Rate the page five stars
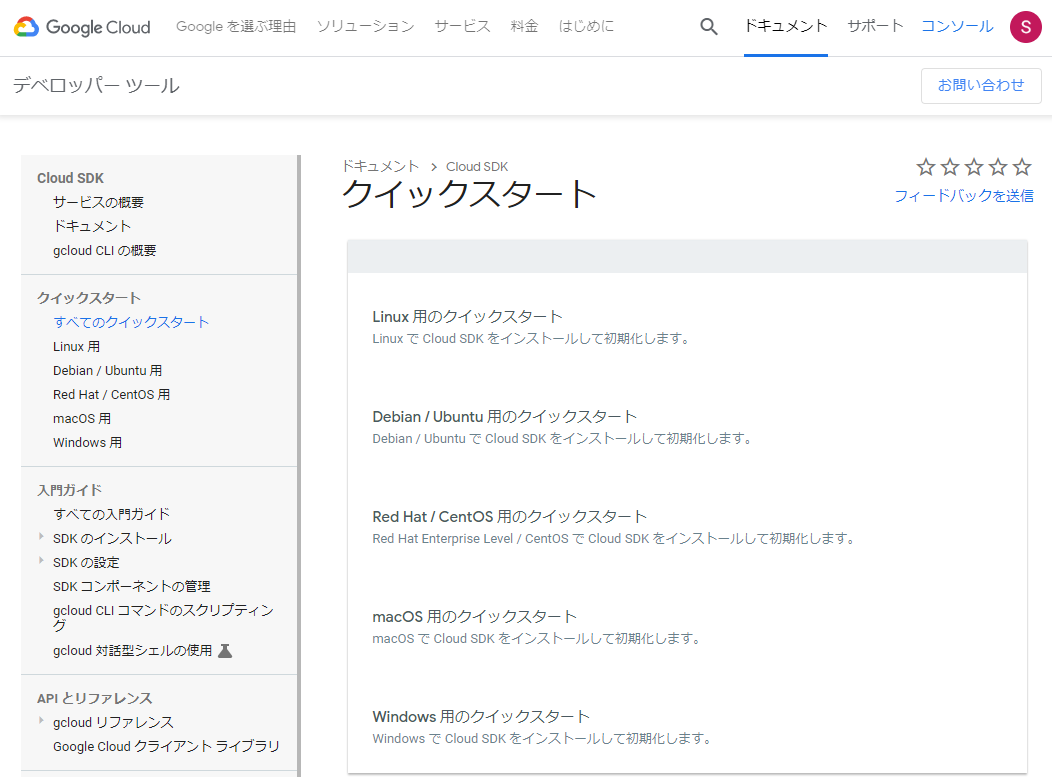Screen dimensions: 1052x777 tap(1022, 167)
